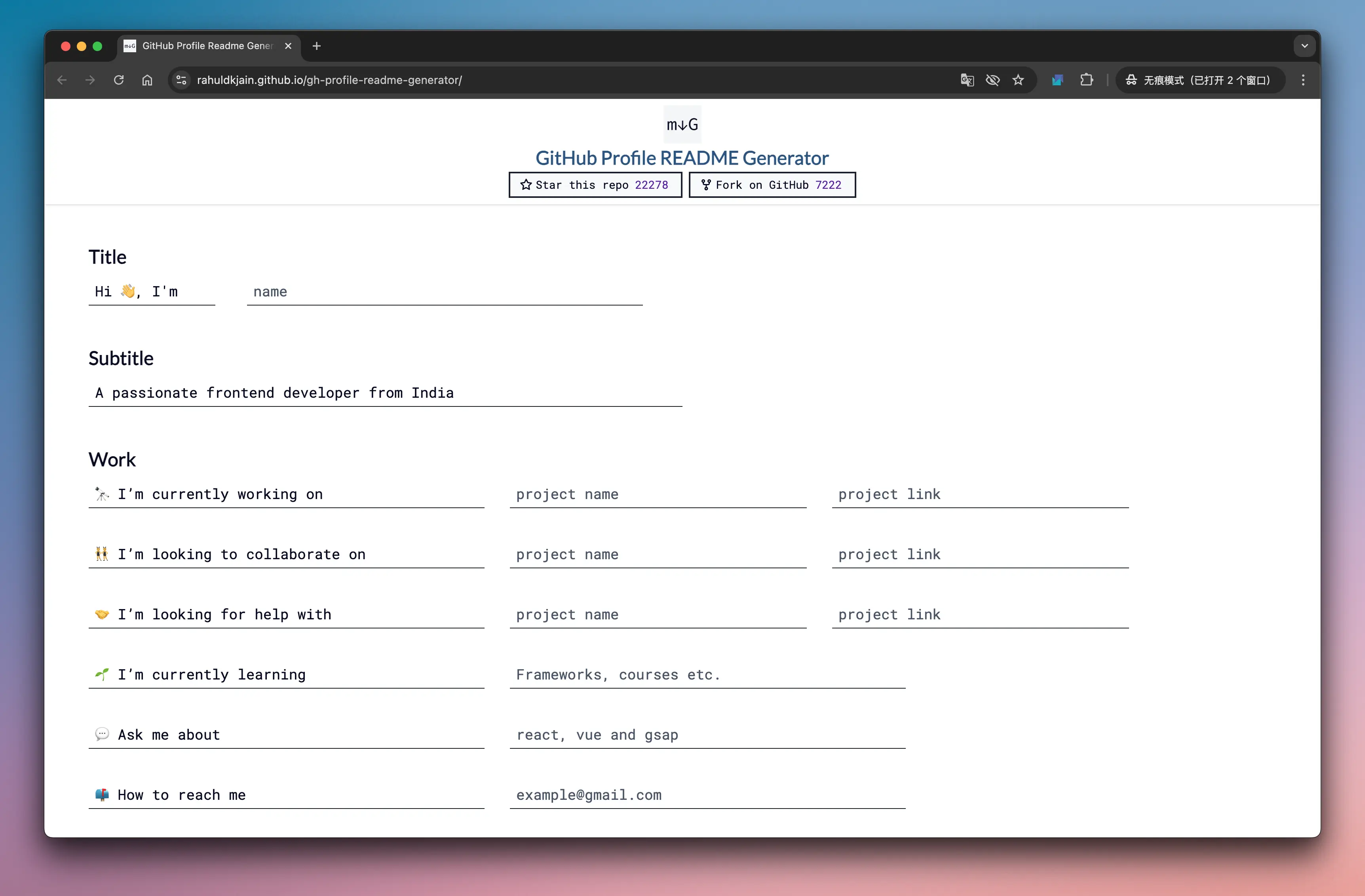The width and height of the screenshot is (1365, 896).
Task: Click the crossed-out eye icon in address bar
Action: click(x=993, y=80)
